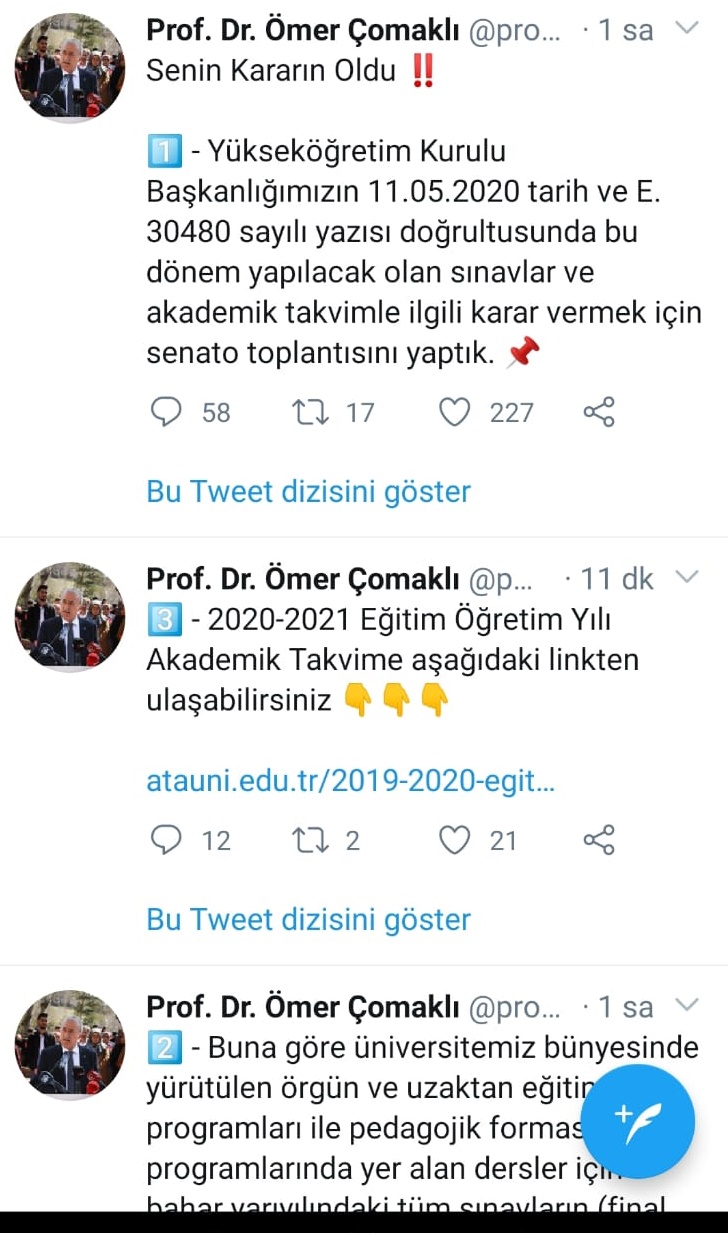Tap the avatar on the 11 dk tweet
The image size is (728, 1233).
pos(70,617)
